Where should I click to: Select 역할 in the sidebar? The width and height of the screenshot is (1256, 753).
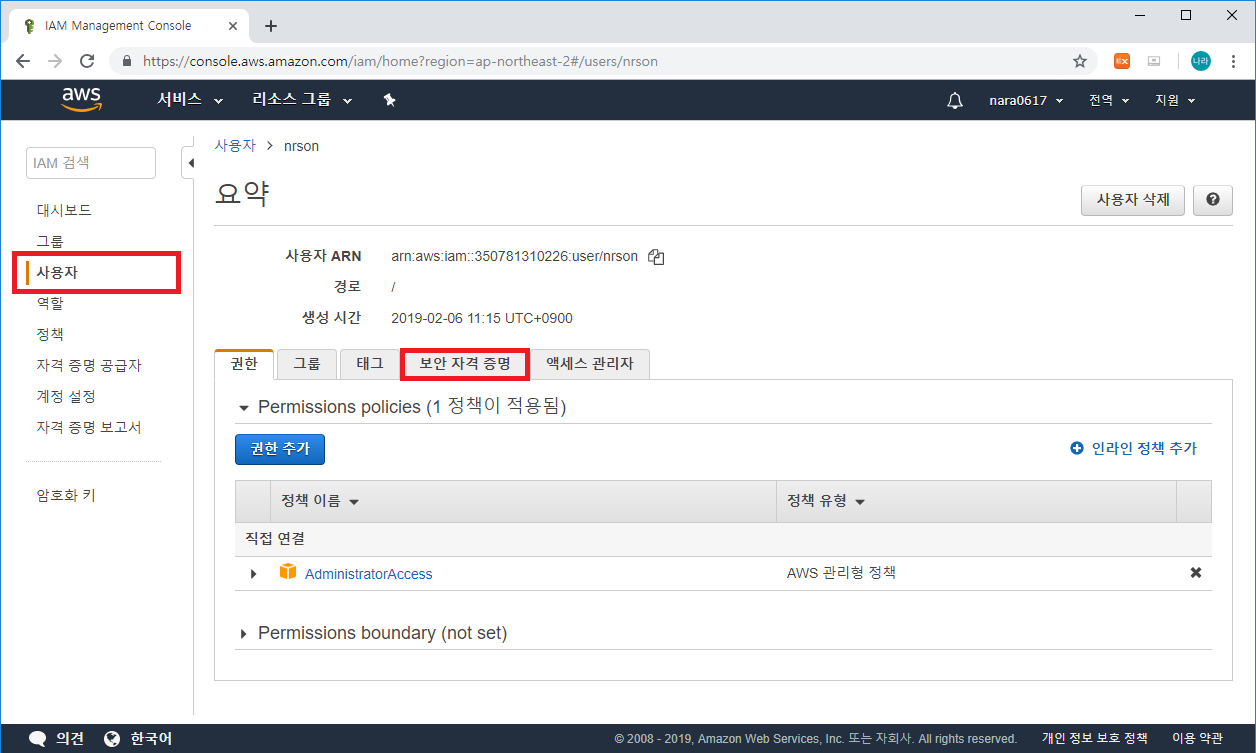click(x=50, y=303)
